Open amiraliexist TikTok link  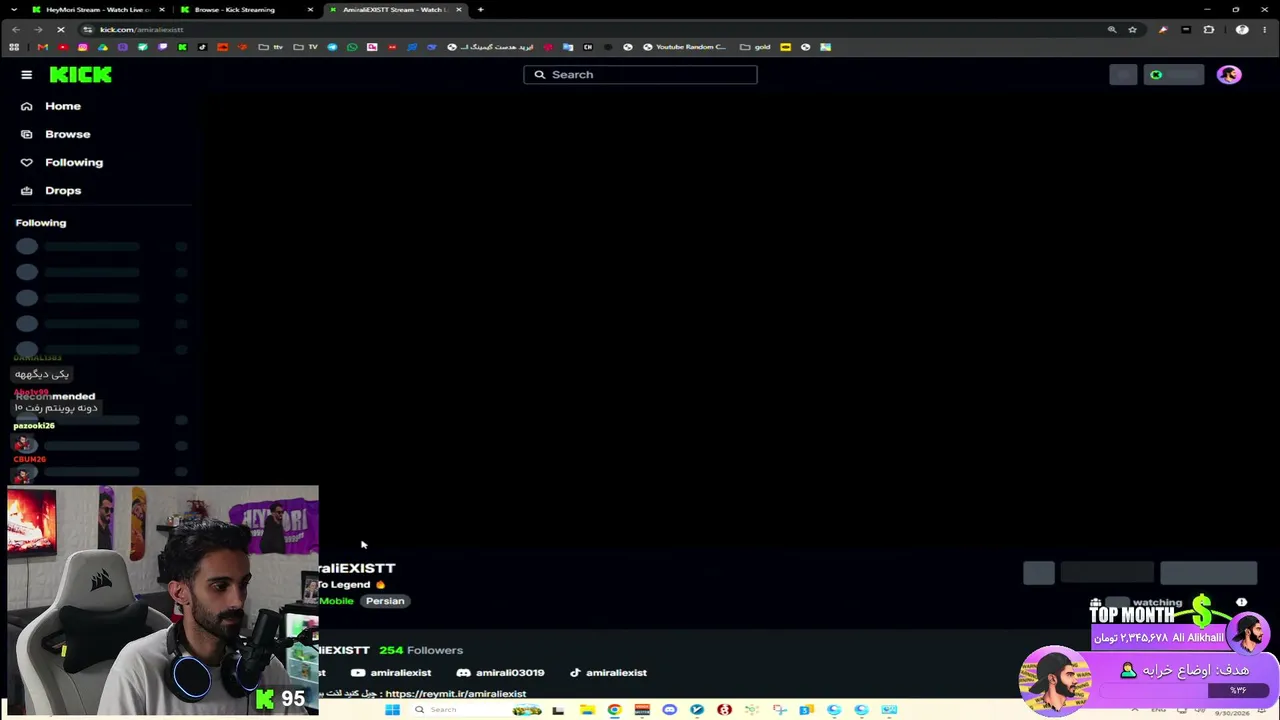(608, 673)
